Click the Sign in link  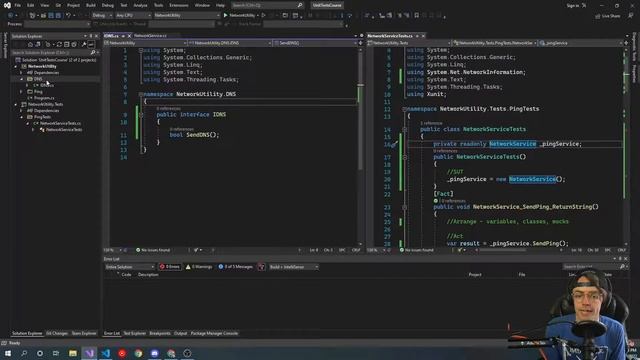pos(573,6)
